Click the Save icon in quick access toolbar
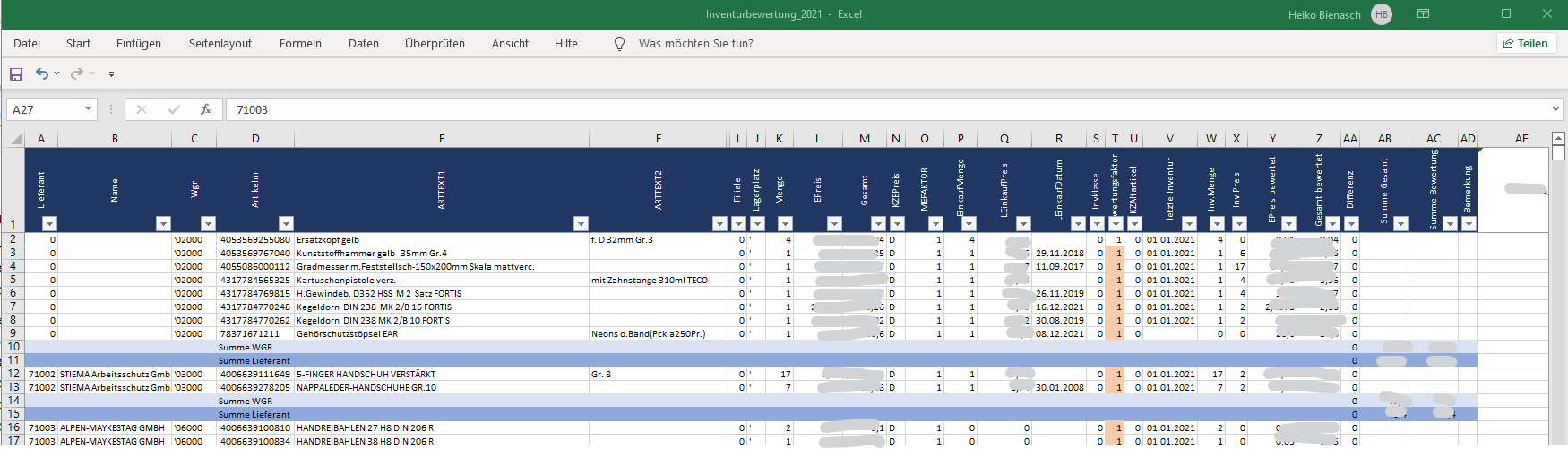The image size is (1568, 449). click(x=16, y=73)
